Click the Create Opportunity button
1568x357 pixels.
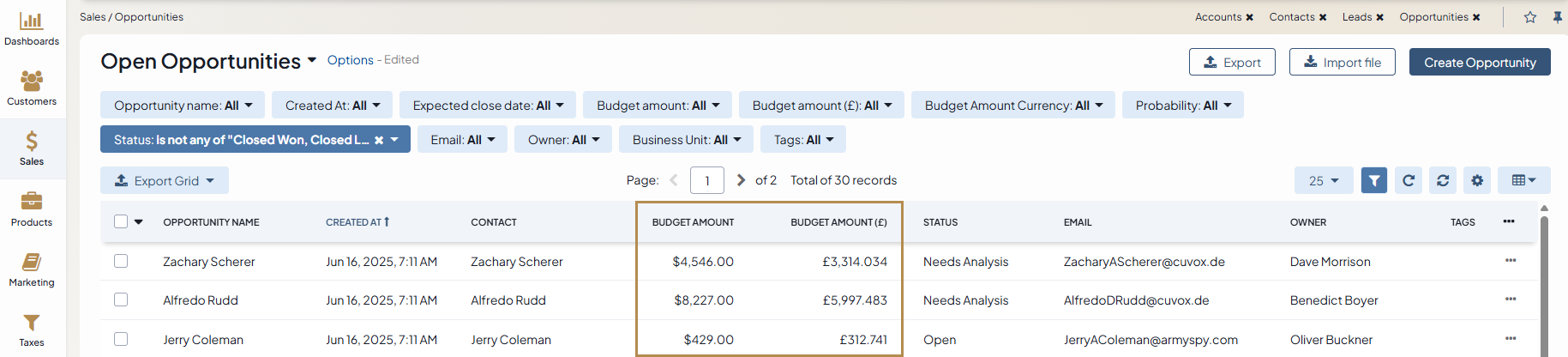(x=1479, y=62)
